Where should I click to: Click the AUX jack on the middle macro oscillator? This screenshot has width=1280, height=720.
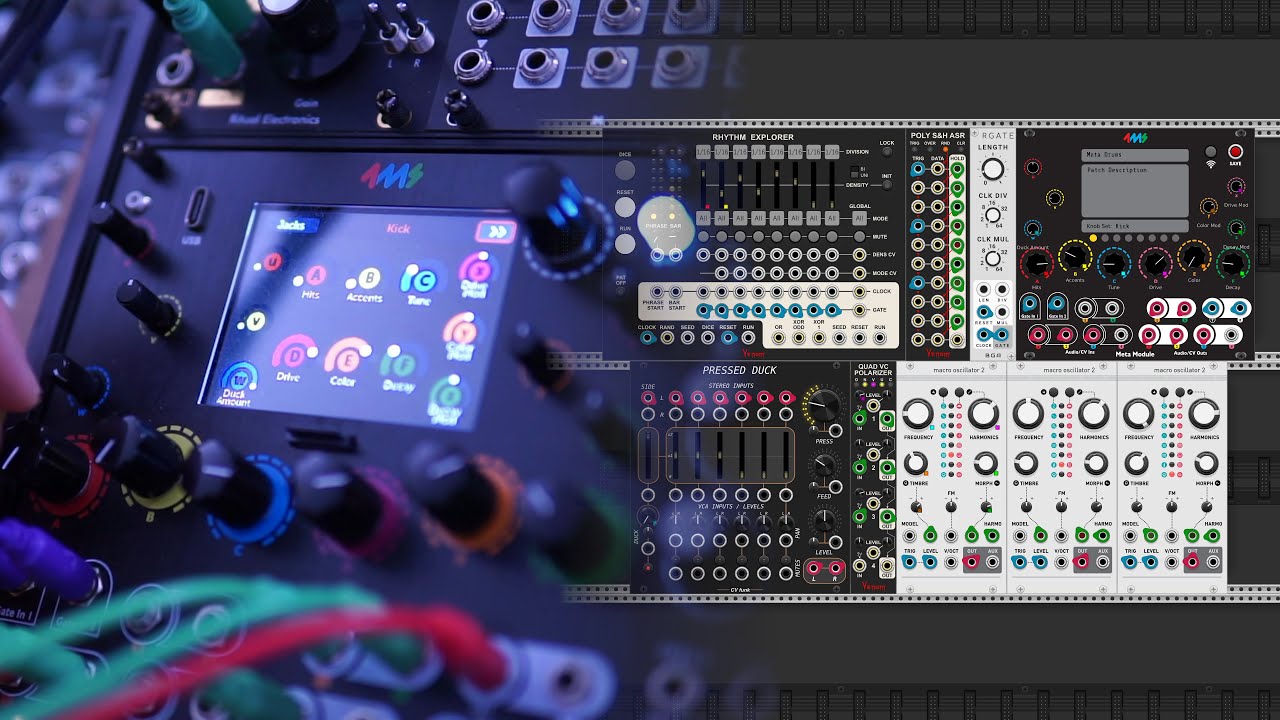1101,563
